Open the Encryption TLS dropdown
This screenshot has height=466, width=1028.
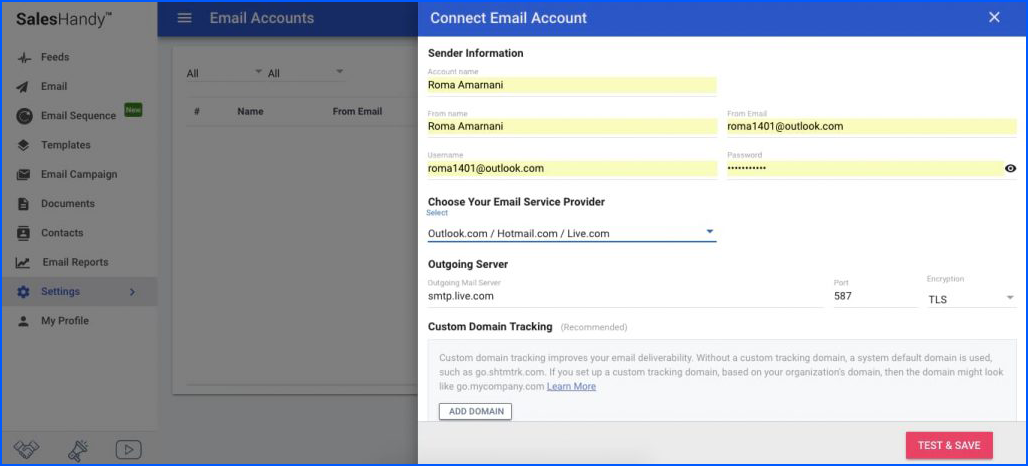[x=971, y=300]
